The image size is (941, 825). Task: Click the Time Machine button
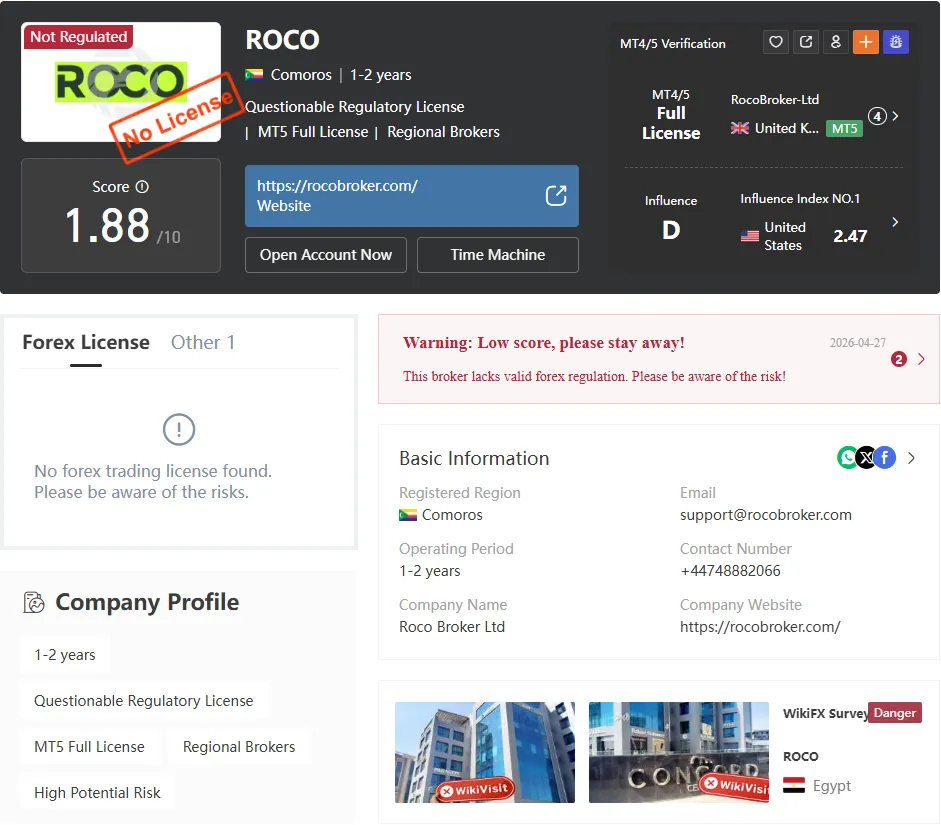tap(498, 255)
